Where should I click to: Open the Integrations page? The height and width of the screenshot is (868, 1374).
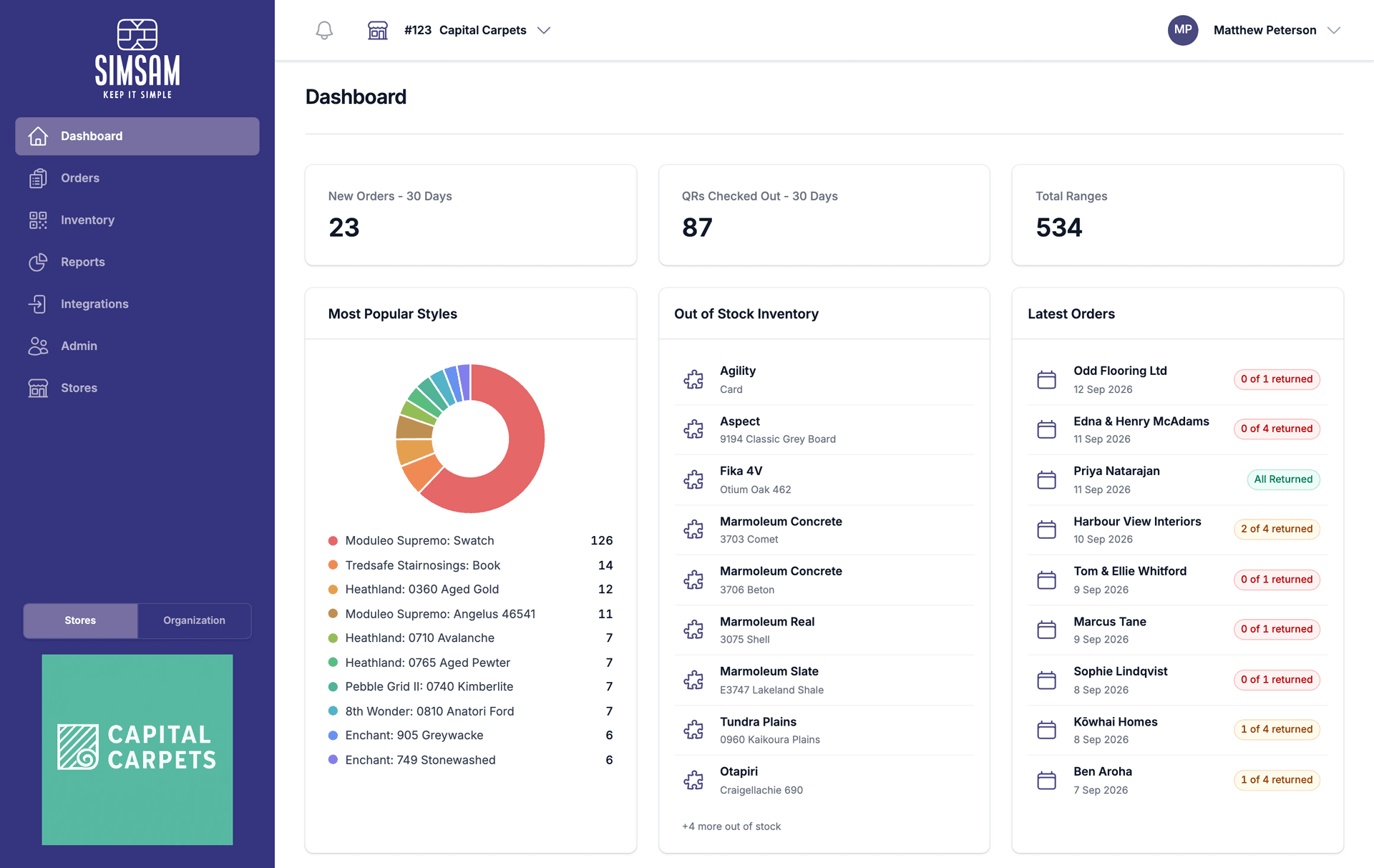(x=137, y=304)
